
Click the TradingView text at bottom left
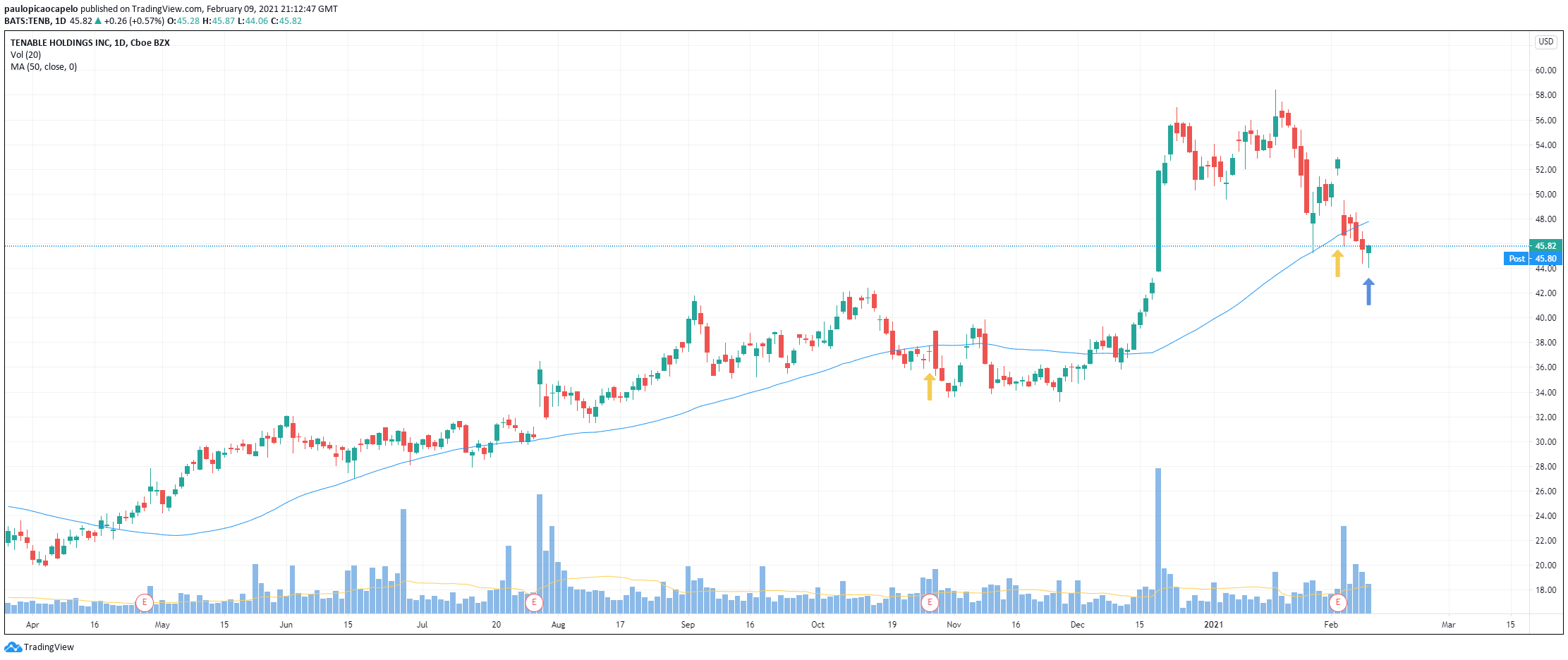click(49, 647)
